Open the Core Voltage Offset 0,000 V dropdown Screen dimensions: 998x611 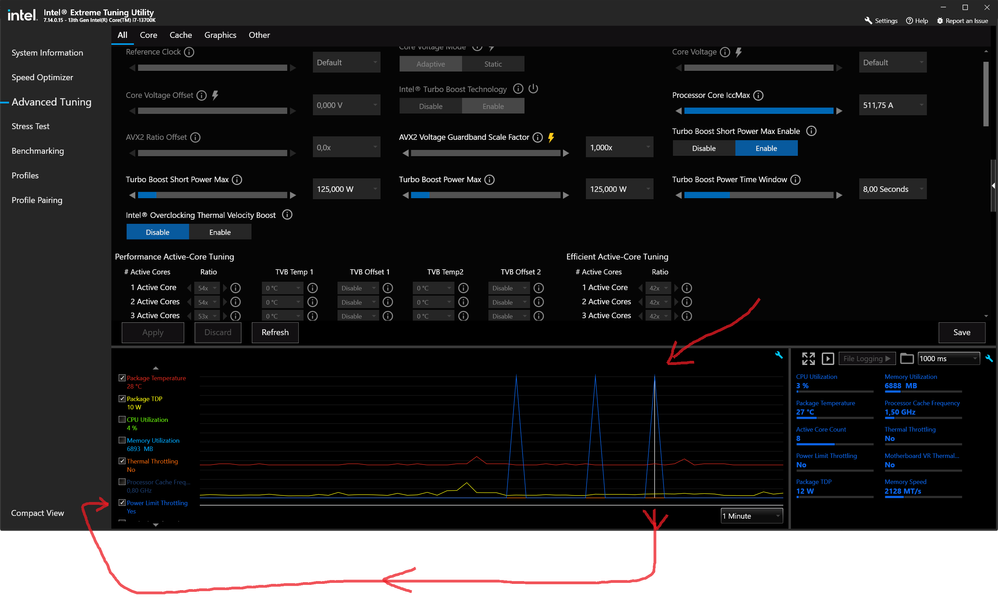click(x=346, y=105)
